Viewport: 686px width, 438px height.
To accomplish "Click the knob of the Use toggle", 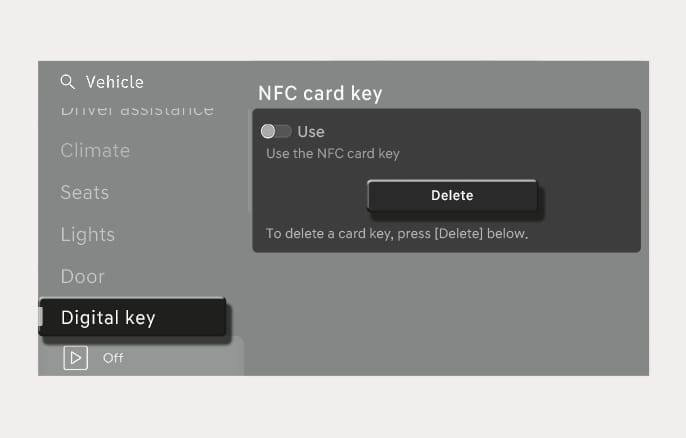I will click(x=268, y=131).
